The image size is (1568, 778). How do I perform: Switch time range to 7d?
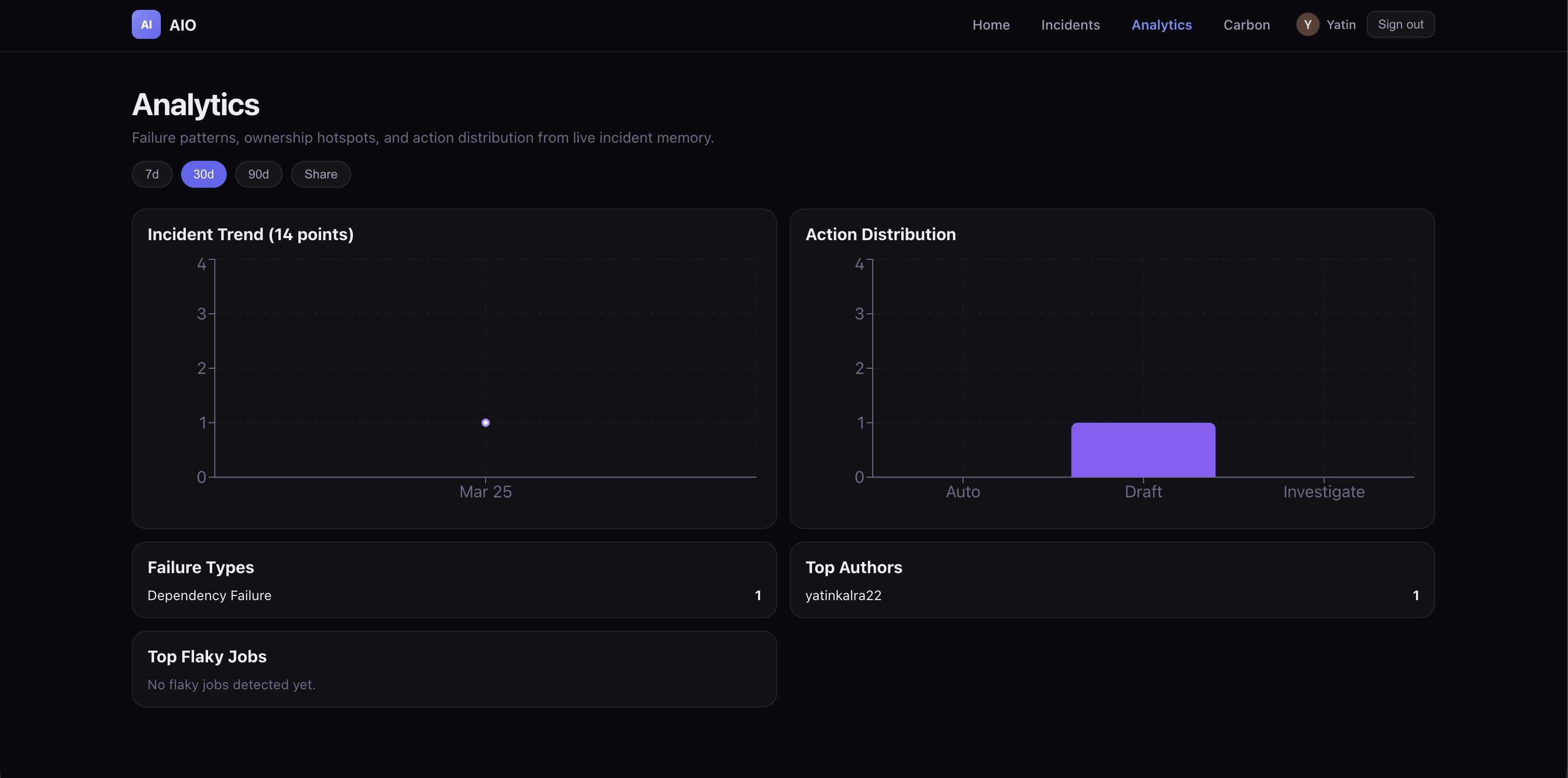point(152,174)
